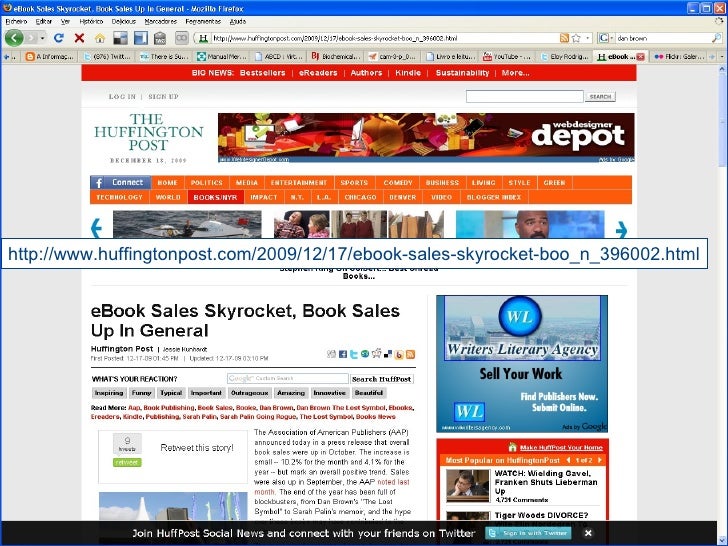Screen dimensions: 728x546
Task: Go to previous Most Popular page arrow
Action: (x=568, y=460)
